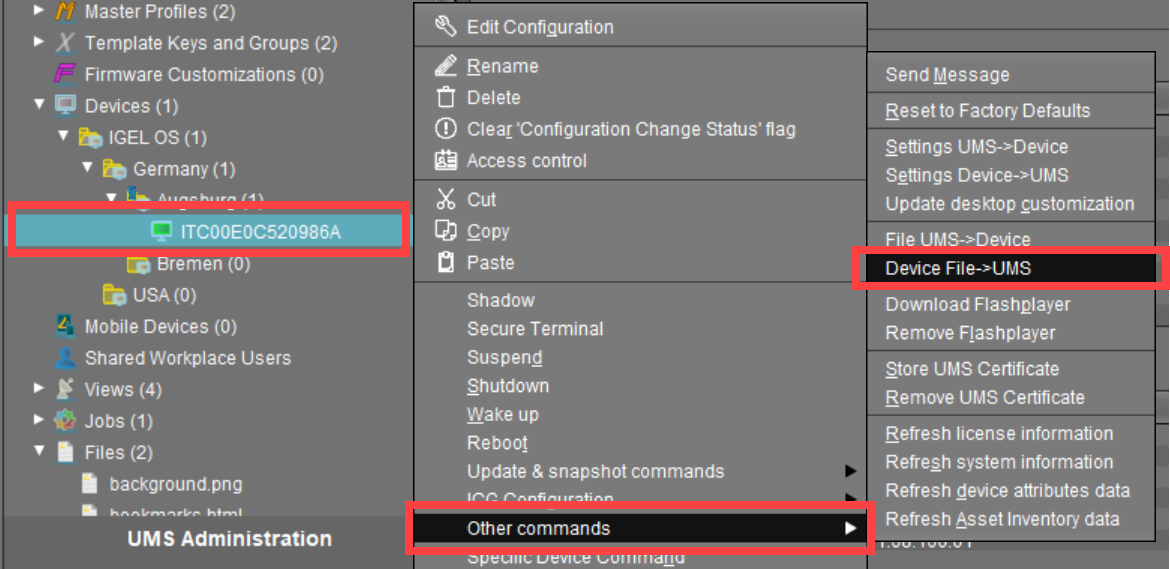Select the background.png file entry

pyautogui.click(x=175, y=484)
